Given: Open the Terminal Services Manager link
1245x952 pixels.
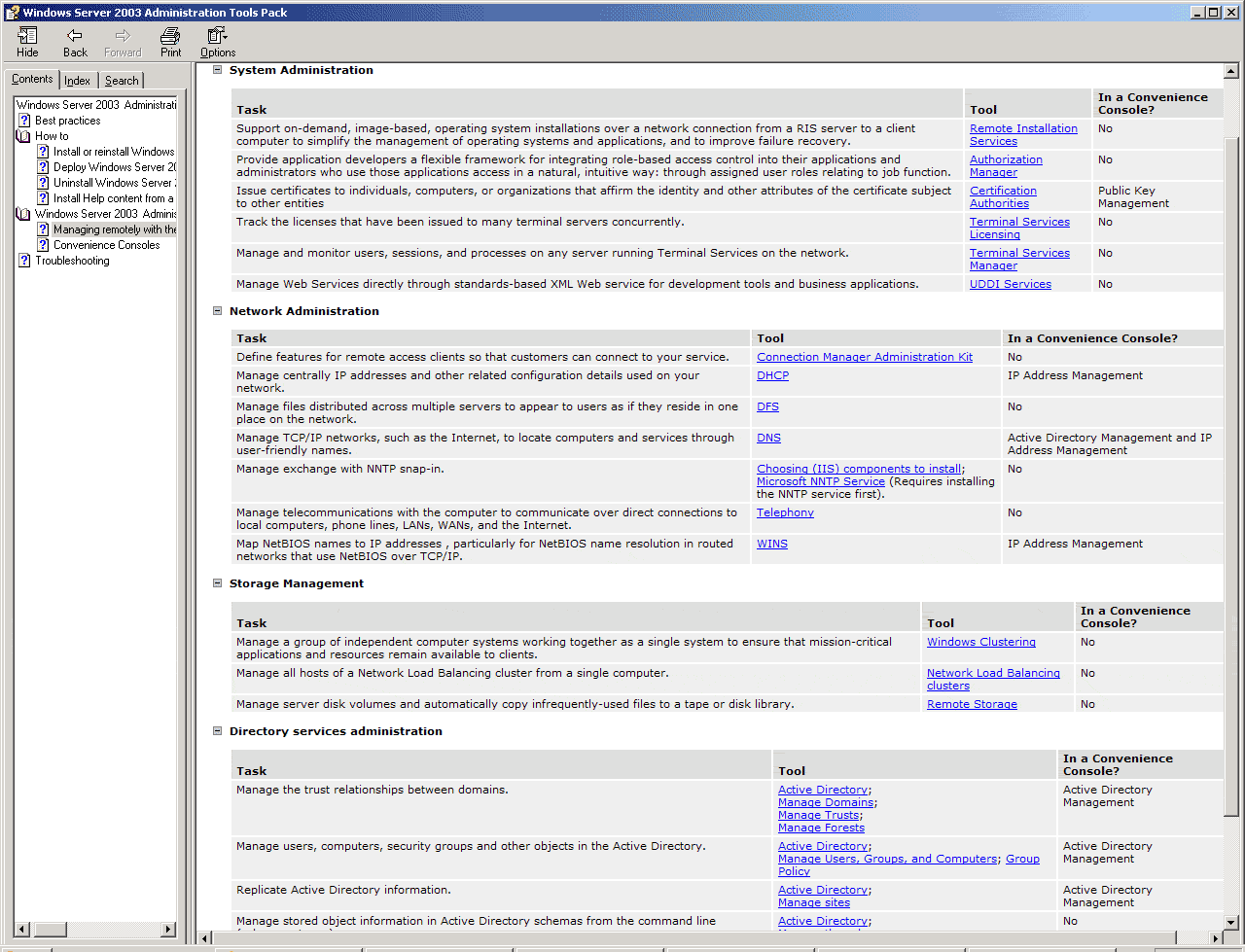Looking at the screenshot, I should click(x=1019, y=260).
